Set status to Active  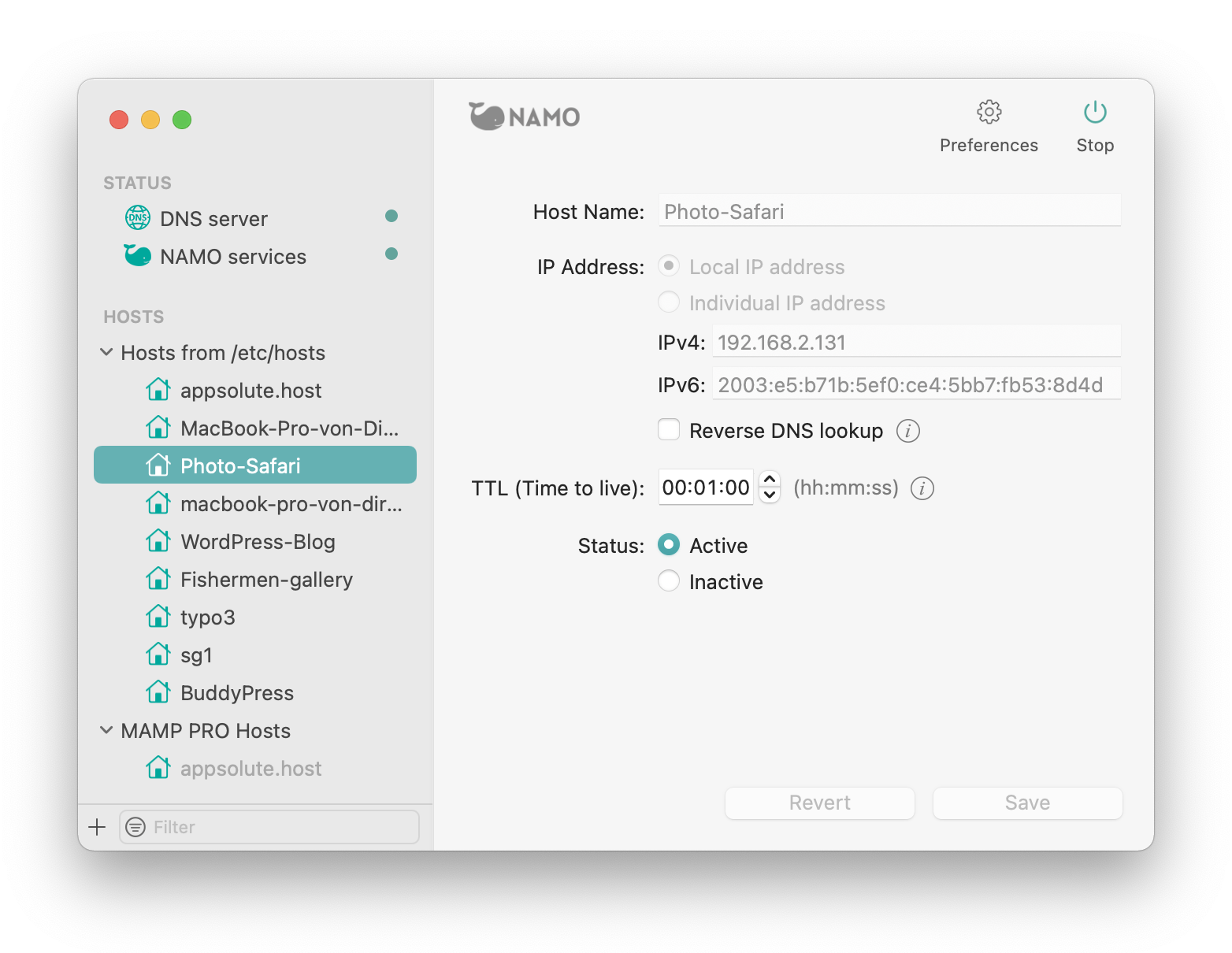[669, 544]
